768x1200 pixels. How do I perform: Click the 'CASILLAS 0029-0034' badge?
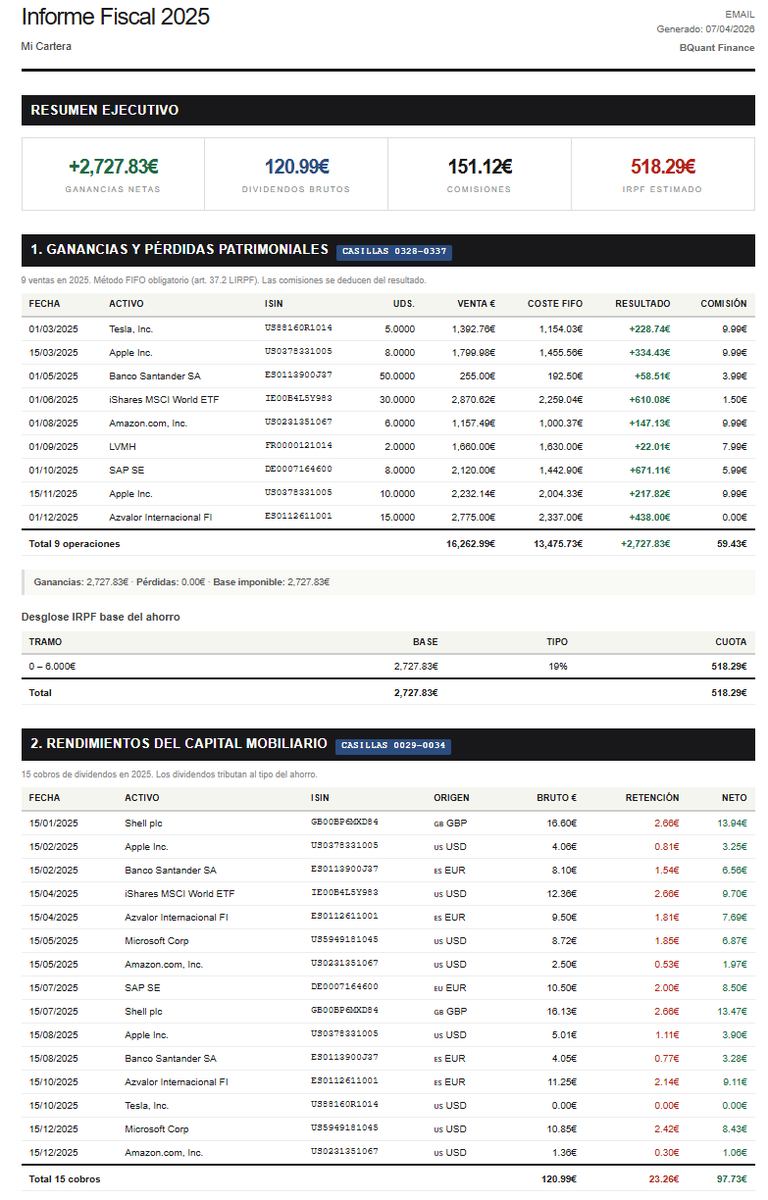coord(393,746)
